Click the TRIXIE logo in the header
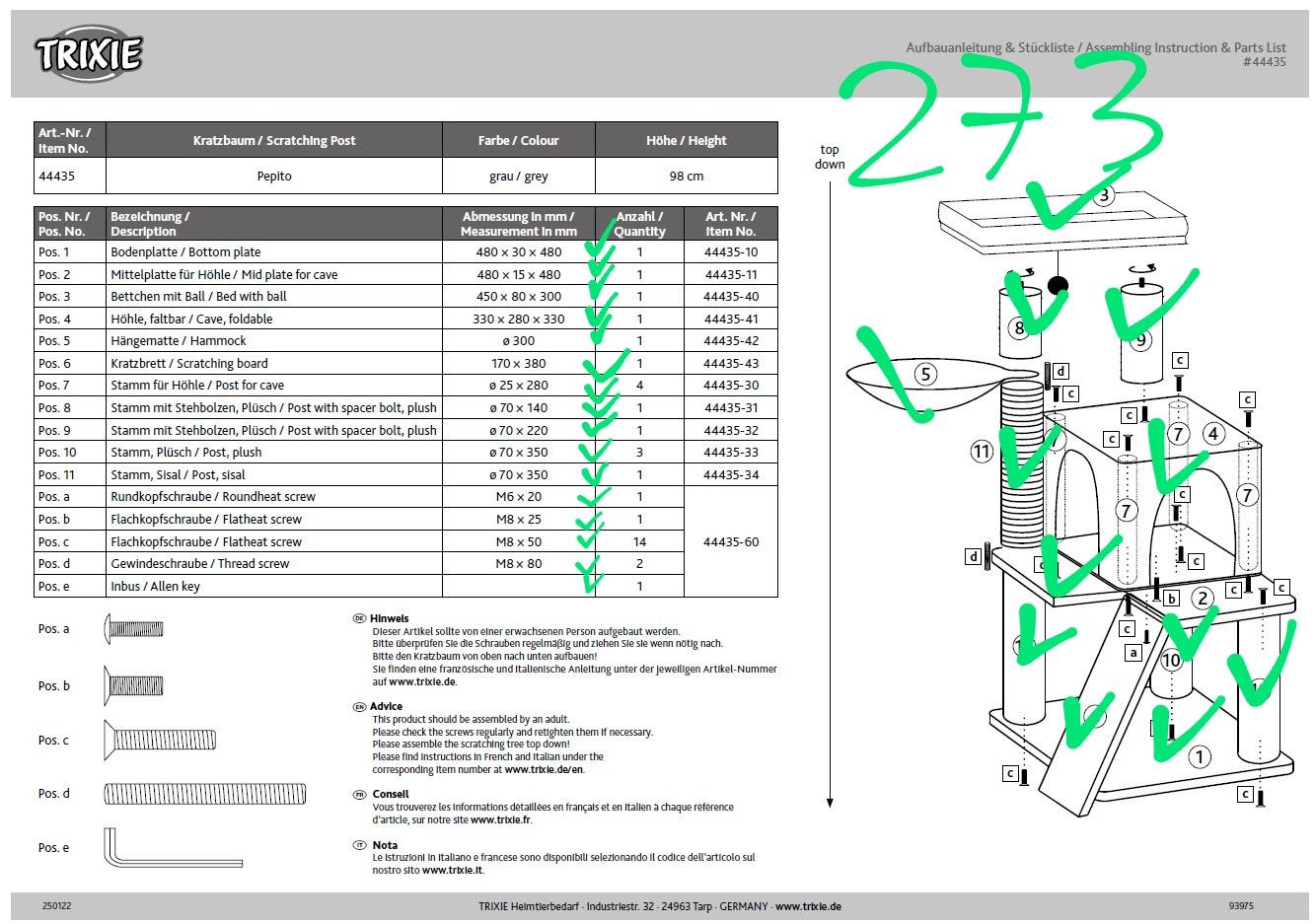This screenshot has height=924, width=1316. 89,54
